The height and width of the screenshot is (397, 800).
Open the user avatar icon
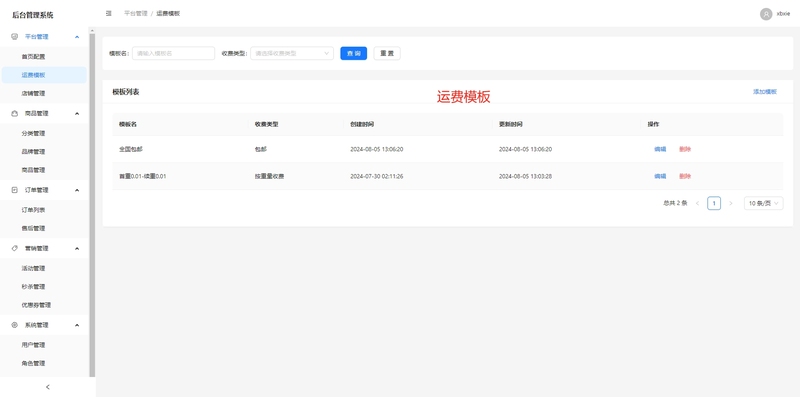766,14
